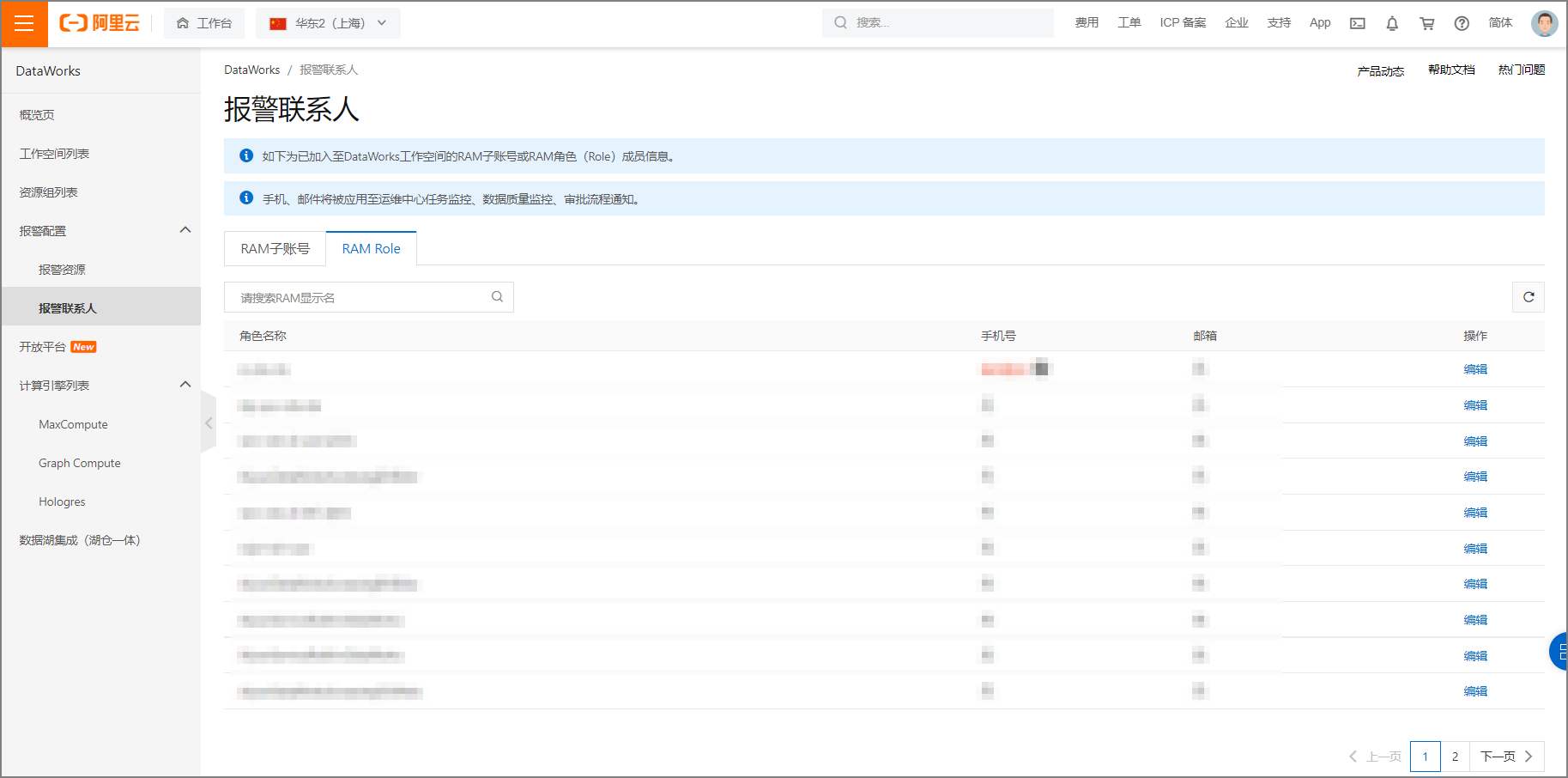This screenshot has height=778, width=1568.
Task: Switch language via 简体
Action: coord(1500,23)
